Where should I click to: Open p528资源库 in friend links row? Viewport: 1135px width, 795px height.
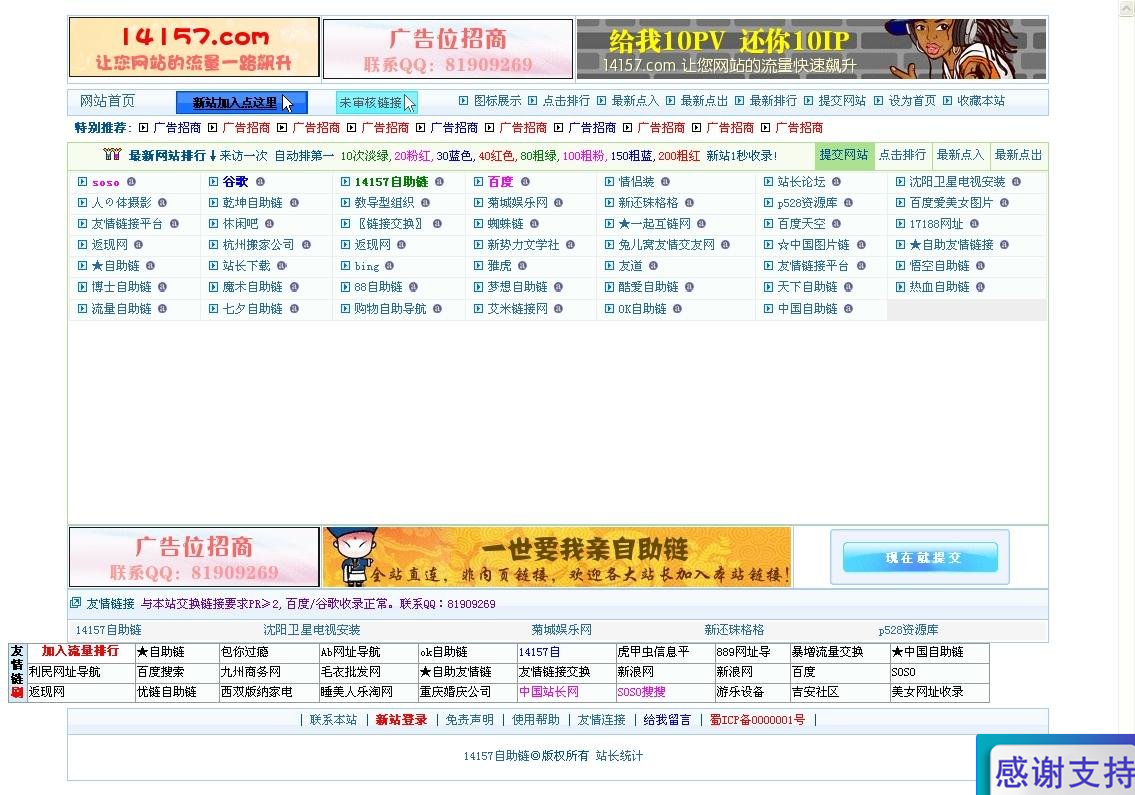(x=908, y=630)
